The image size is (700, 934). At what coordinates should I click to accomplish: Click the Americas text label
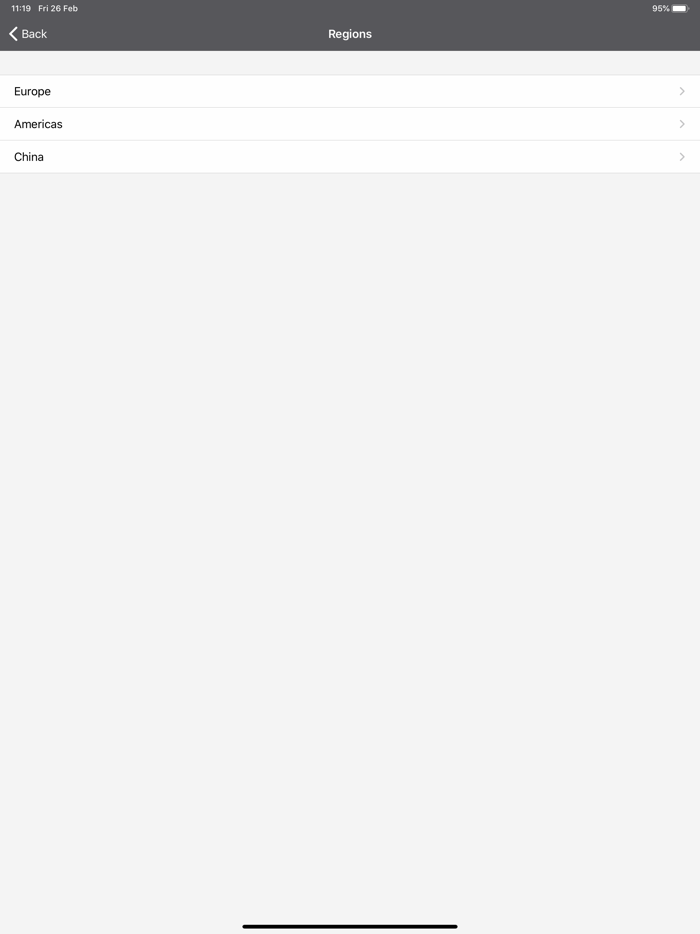pyautogui.click(x=38, y=124)
